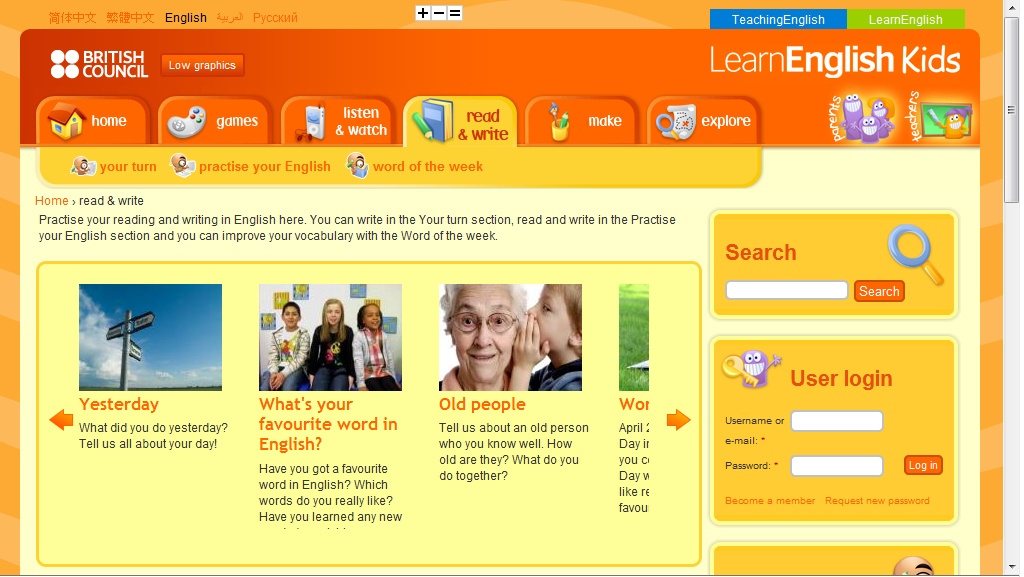1024x577 pixels.
Task: Switch to the LearnEnglish site tab
Action: pos(905,20)
